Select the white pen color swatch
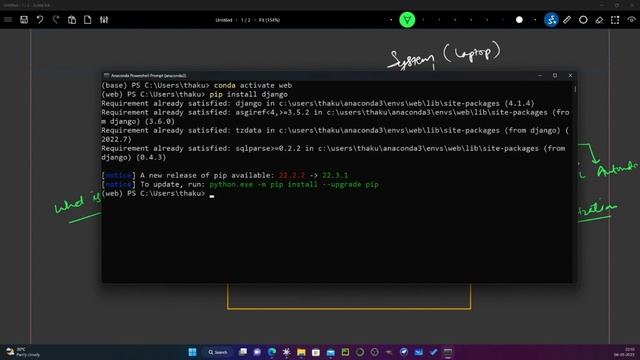This screenshot has height=360, width=640. click(519, 20)
